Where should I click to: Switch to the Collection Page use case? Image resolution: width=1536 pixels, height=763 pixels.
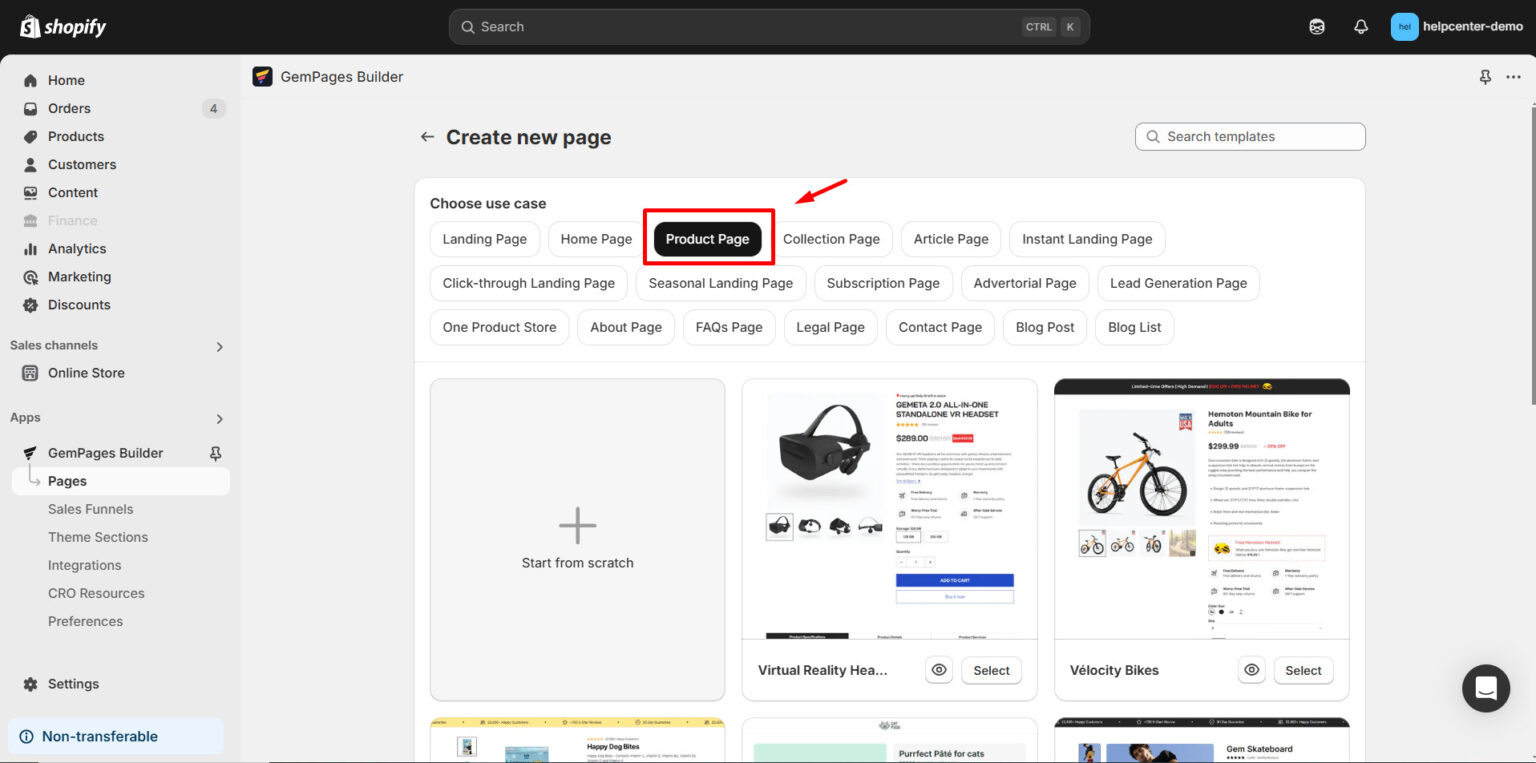tap(832, 238)
